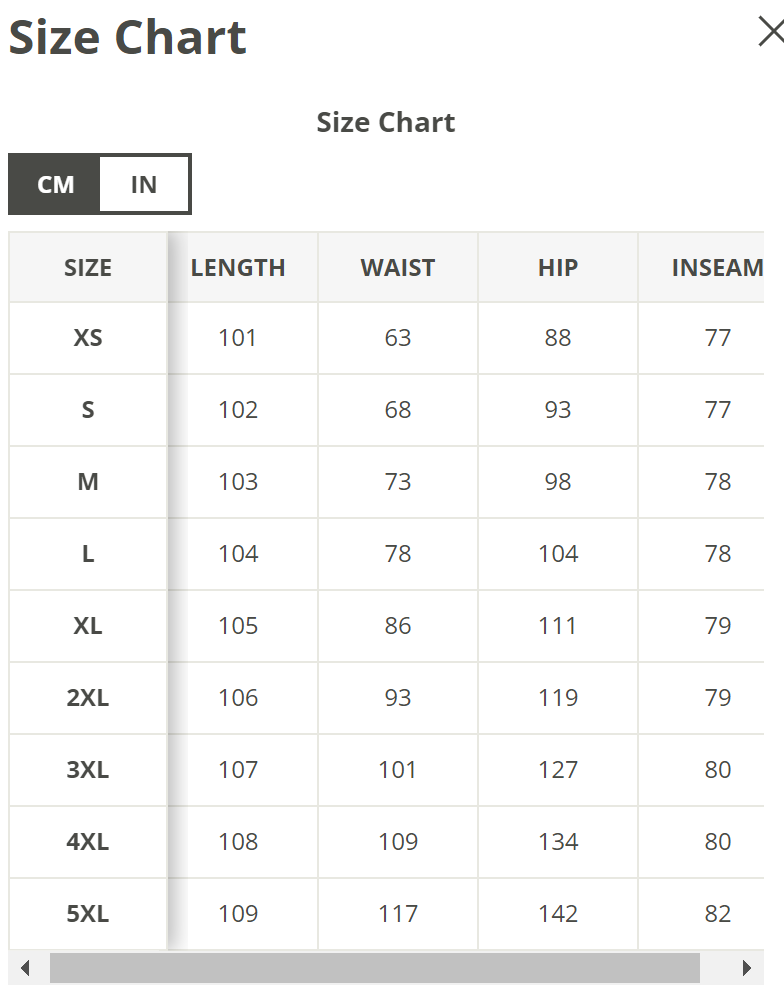The image size is (784, 988).
Task: Click the WAIST column header
Action: tap(398, 268)
